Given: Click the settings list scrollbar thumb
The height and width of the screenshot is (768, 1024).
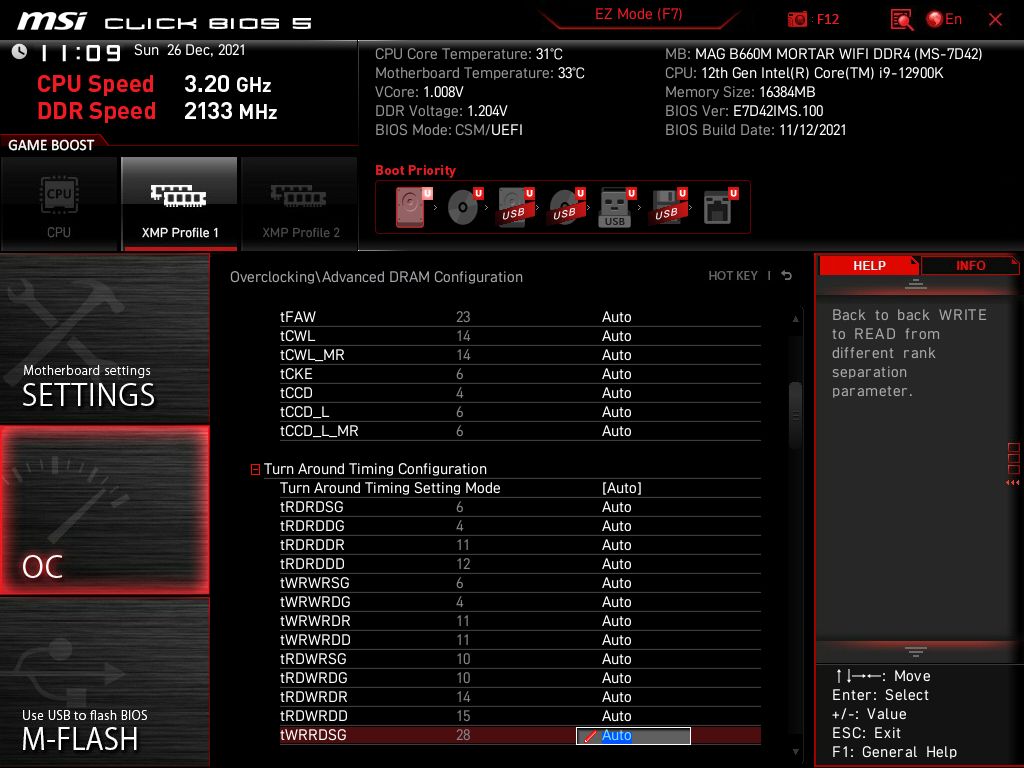Looking at the screenshot, I should (x=795, y=415).
